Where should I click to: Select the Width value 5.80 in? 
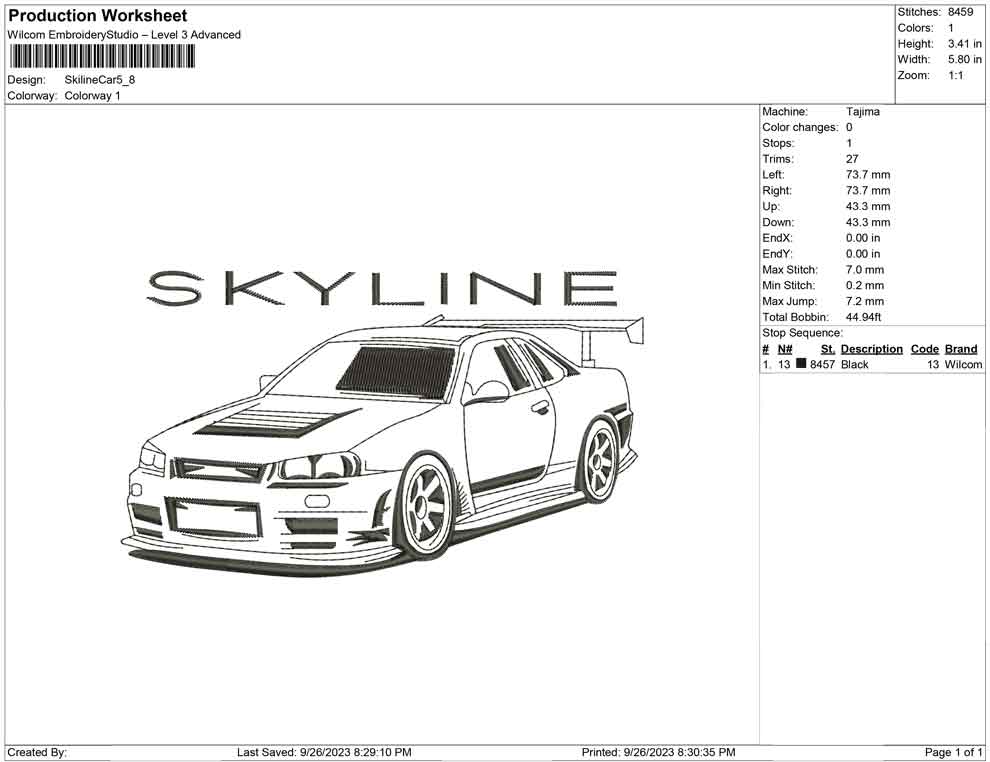point(965,59)
